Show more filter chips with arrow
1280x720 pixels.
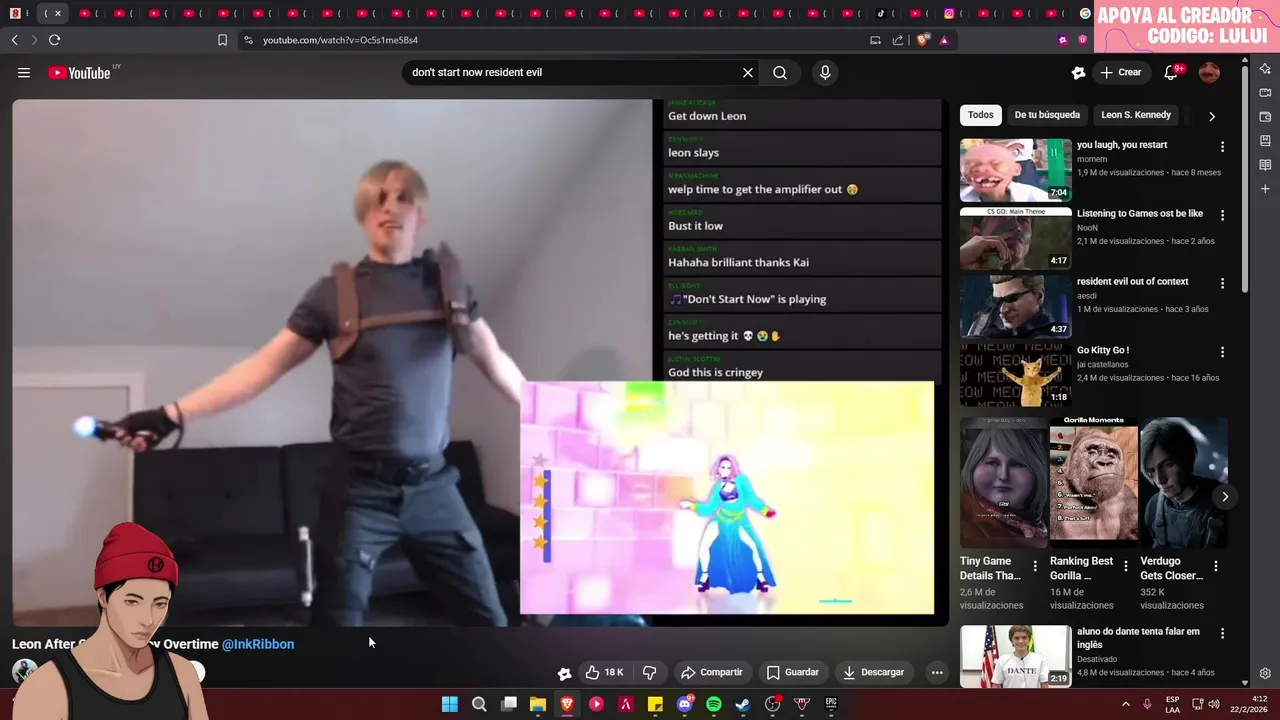tap(1212, 116)
